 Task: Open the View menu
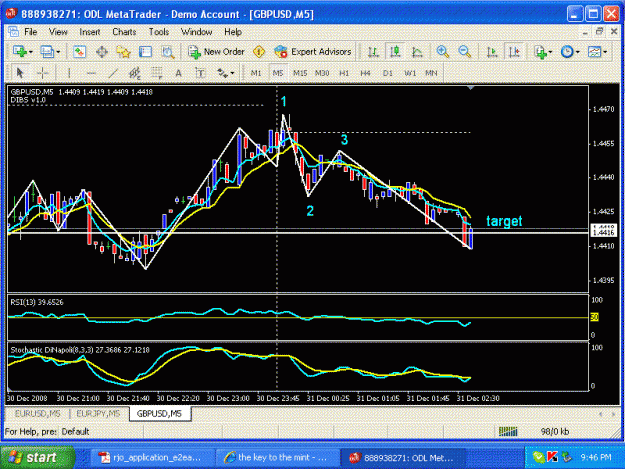point(58,32)
